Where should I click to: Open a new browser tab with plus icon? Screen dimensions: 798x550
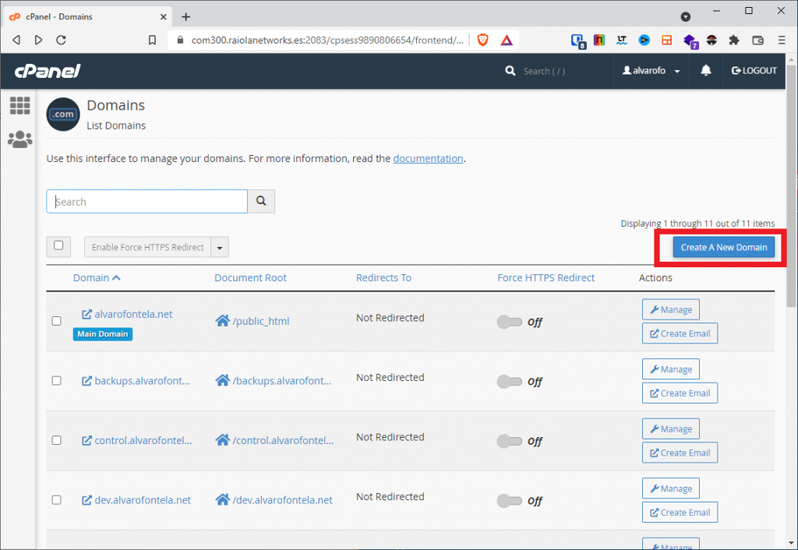click(186, 17)
